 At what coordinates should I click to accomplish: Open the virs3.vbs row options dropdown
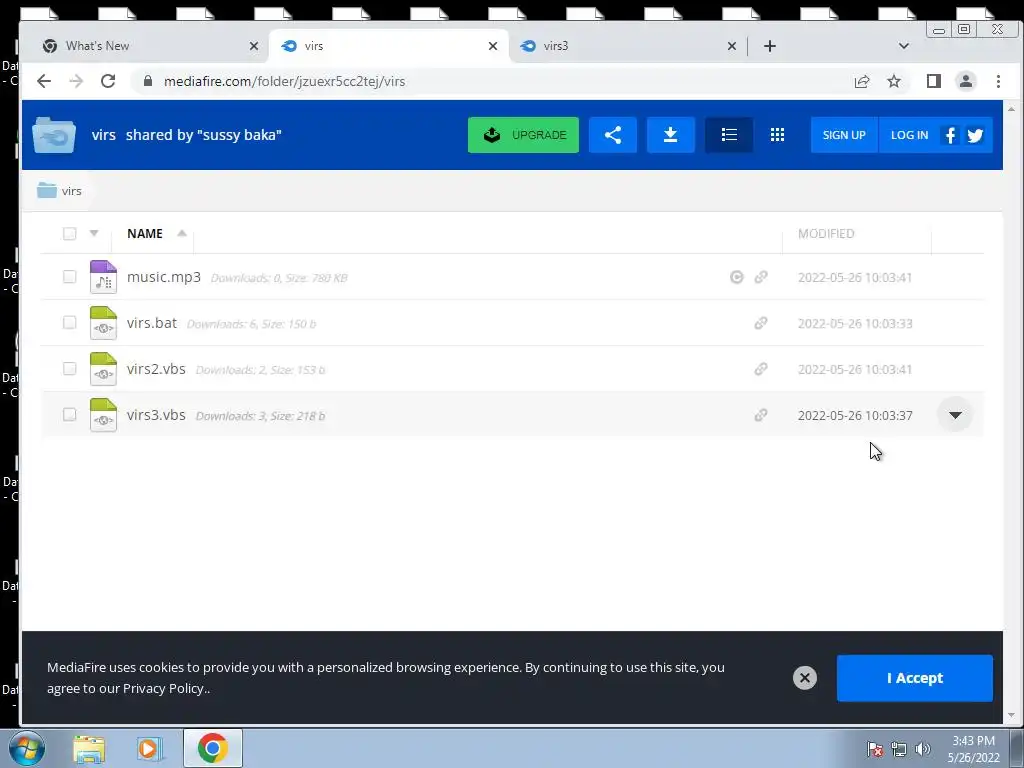coord(955,415)
